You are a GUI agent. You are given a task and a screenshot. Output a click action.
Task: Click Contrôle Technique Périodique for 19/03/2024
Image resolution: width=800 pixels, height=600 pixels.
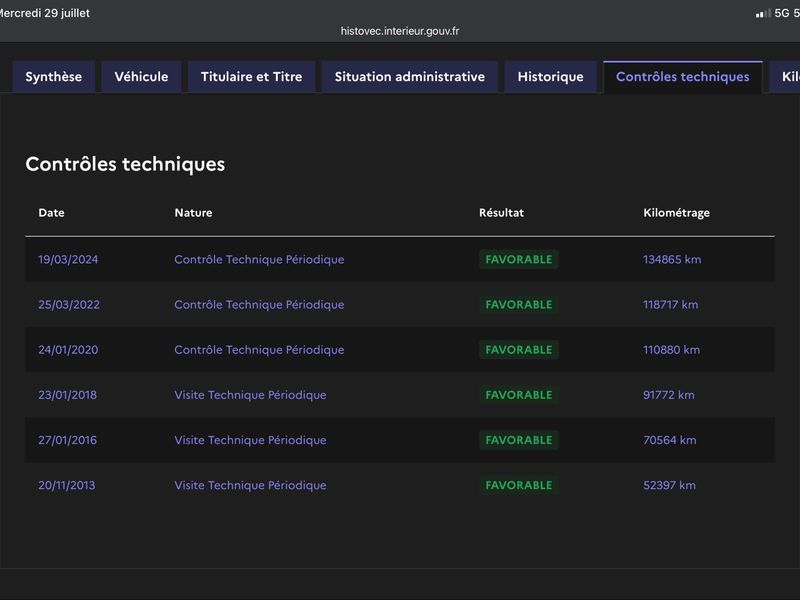(259, 260)
